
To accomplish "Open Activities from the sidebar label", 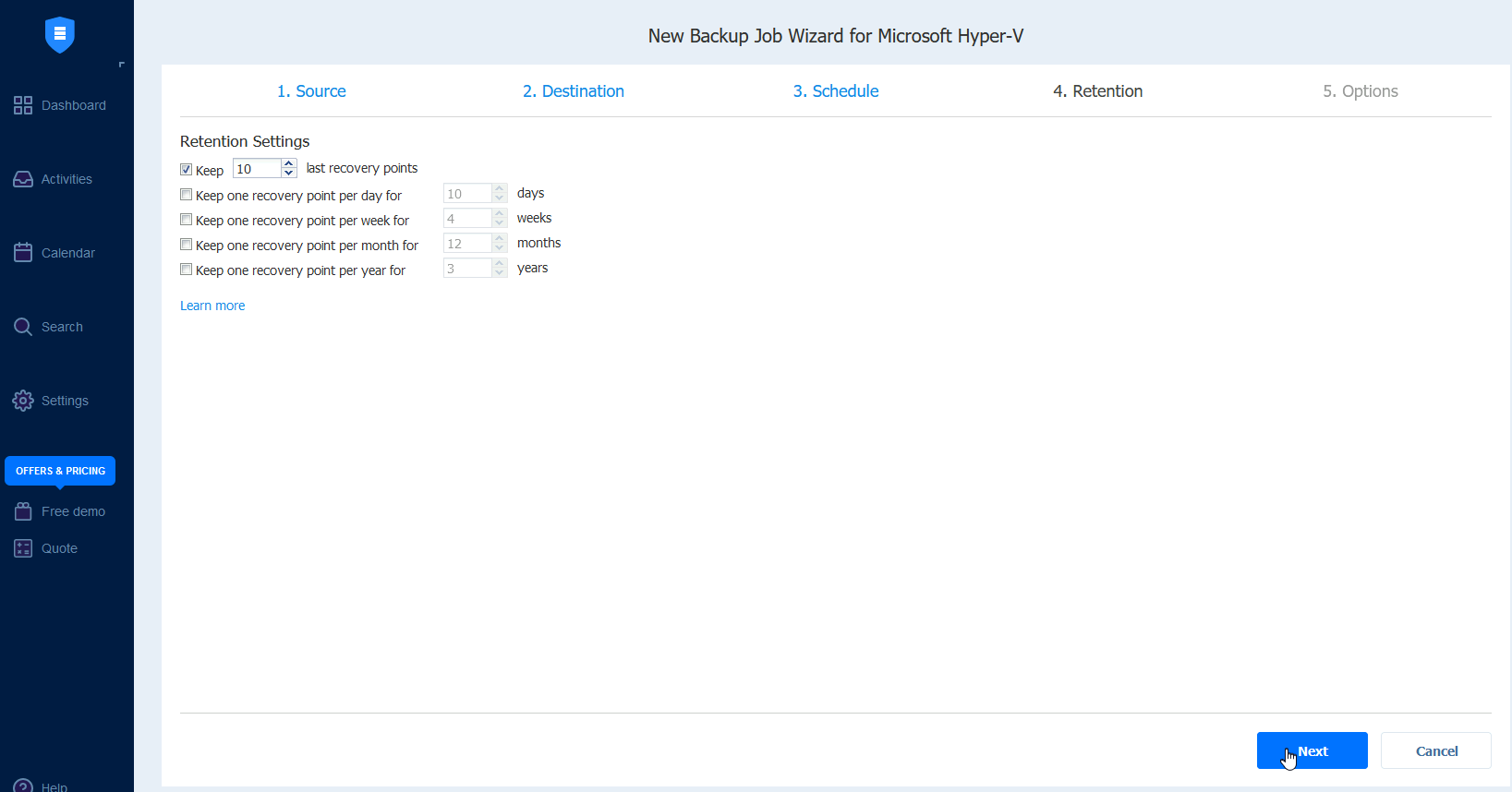I will [67, 179].
